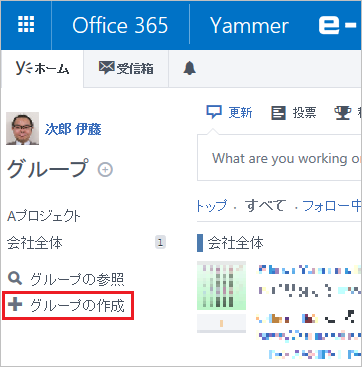Click the magnifier icon for グループの参照
This screenshot has width=362, height=367.
(14, 279)
